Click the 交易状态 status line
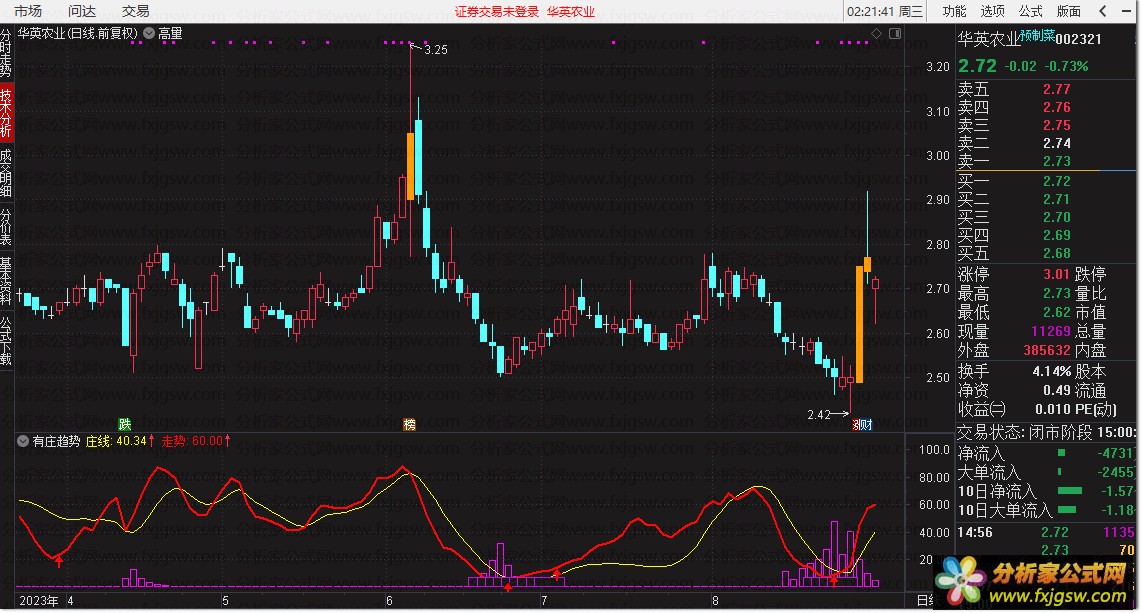Screen dimensions: 1143x613 pyautogui.click(x=1047, y=432)
